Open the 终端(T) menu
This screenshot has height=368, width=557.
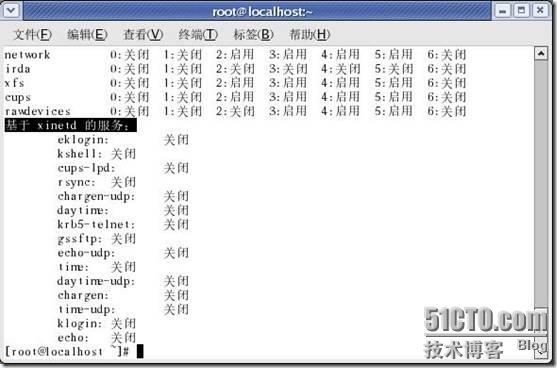[x=198, y=35]
